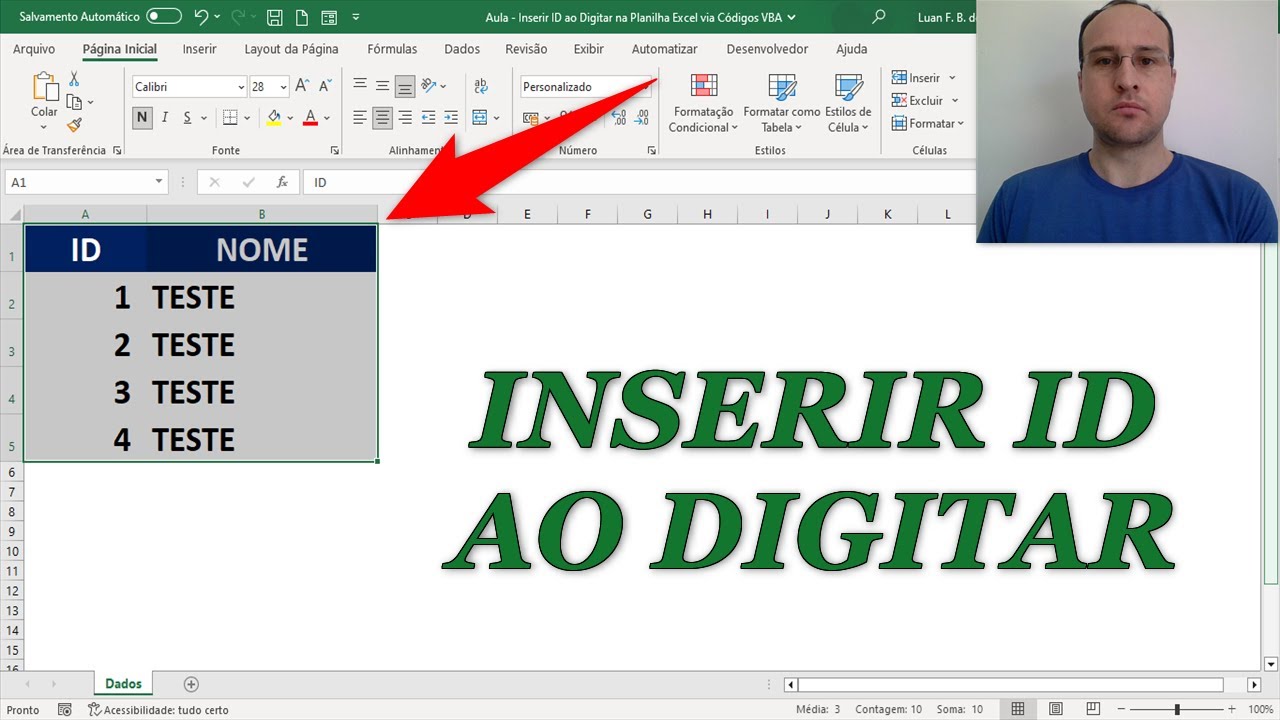Open Formatação Condicional menu
Image resolution: width=1280 pixels, height=720 pixels.
click(x=703, y=103)
